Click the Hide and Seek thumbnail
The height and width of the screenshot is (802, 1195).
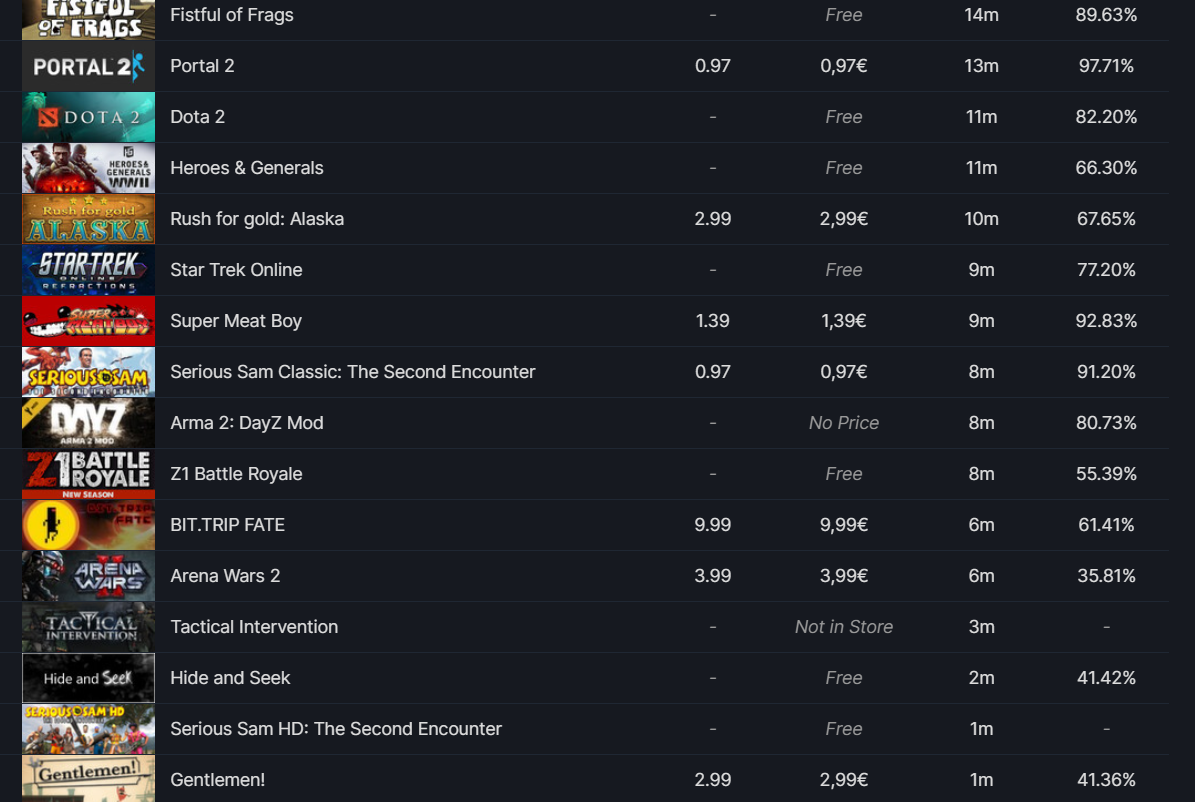pyautogui.click(x=88, y=678)
